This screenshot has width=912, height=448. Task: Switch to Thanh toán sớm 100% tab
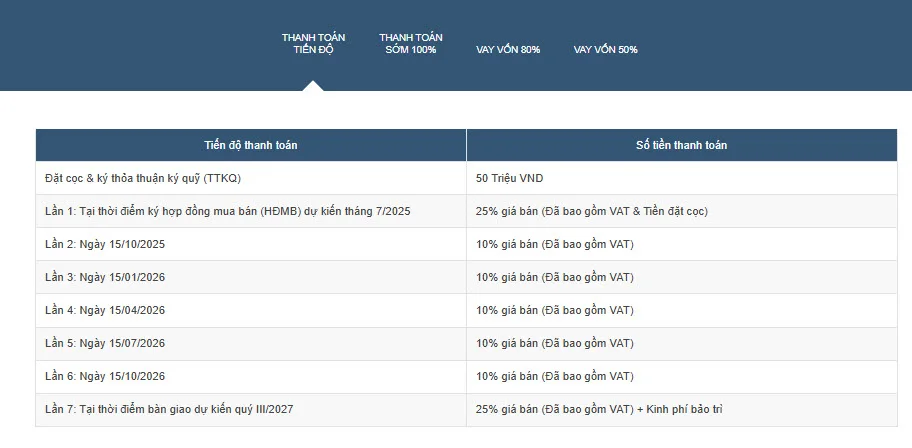410,43
